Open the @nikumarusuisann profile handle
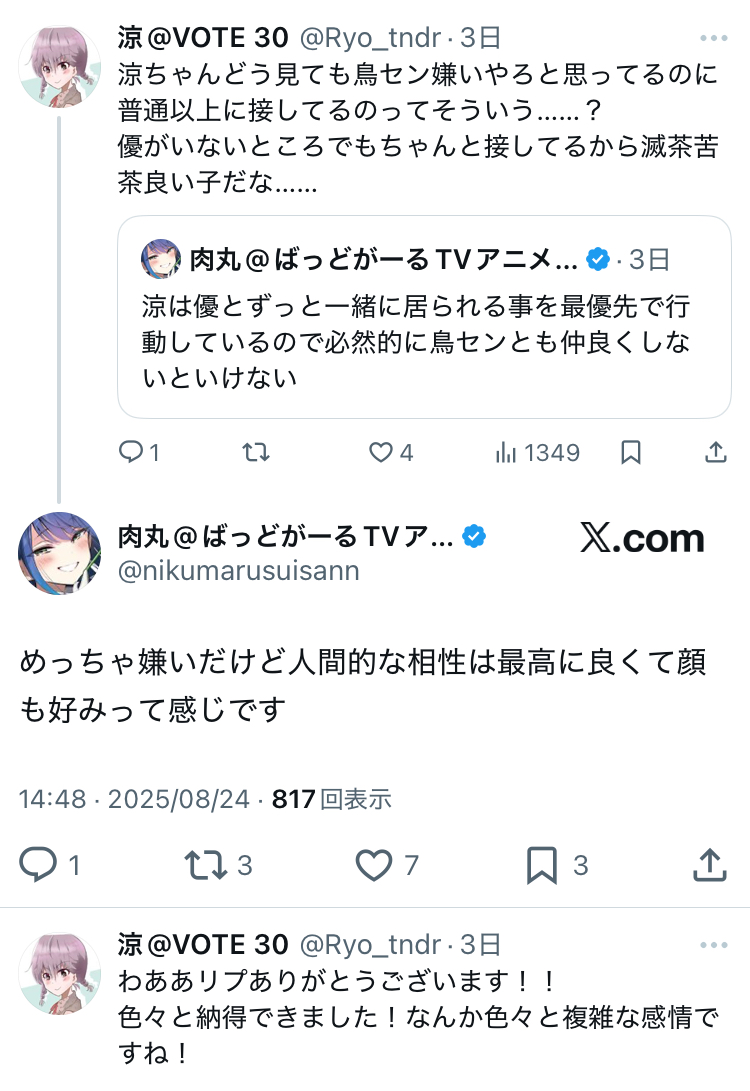 tap(238, 571)
